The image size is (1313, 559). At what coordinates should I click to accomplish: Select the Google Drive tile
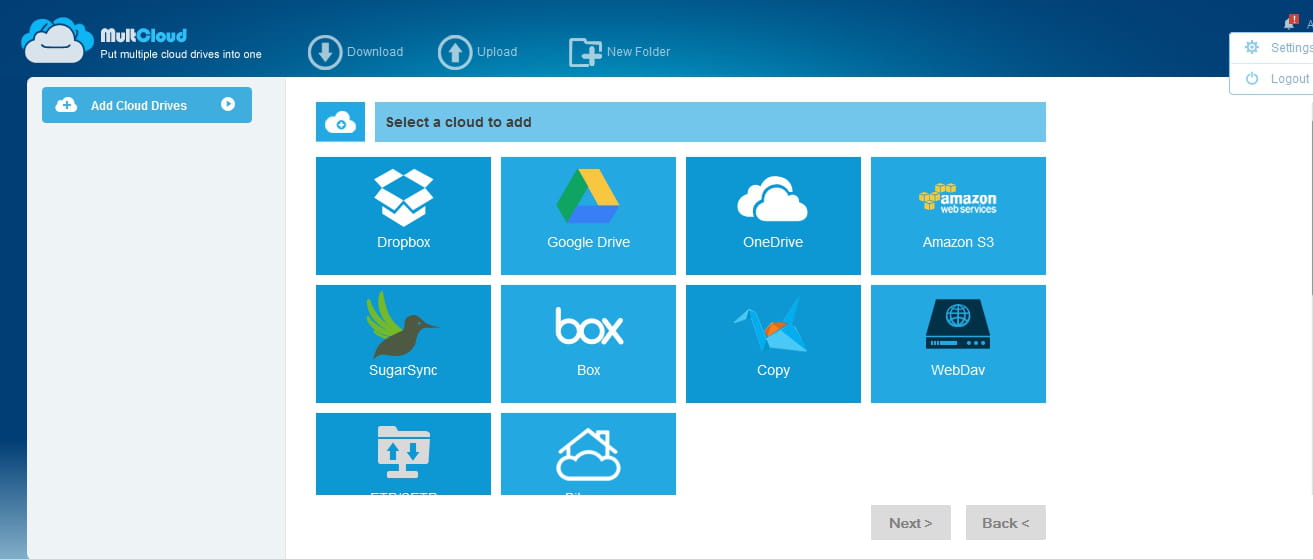click(588, 215)
